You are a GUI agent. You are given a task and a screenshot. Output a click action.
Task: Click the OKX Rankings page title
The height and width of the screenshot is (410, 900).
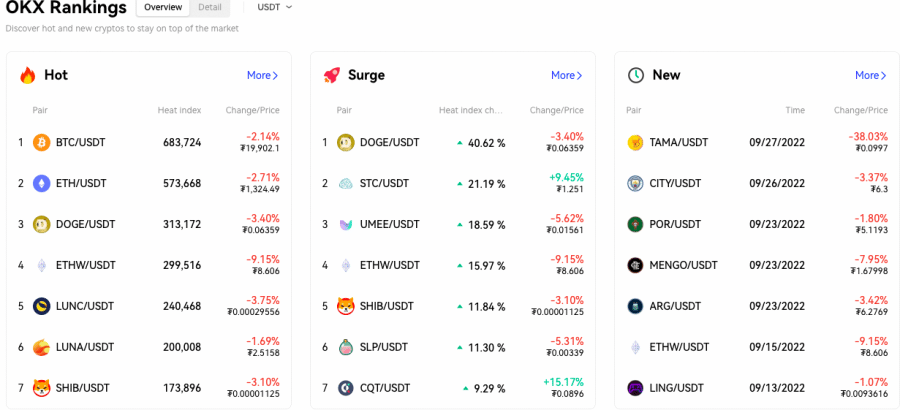pos(66,8)
